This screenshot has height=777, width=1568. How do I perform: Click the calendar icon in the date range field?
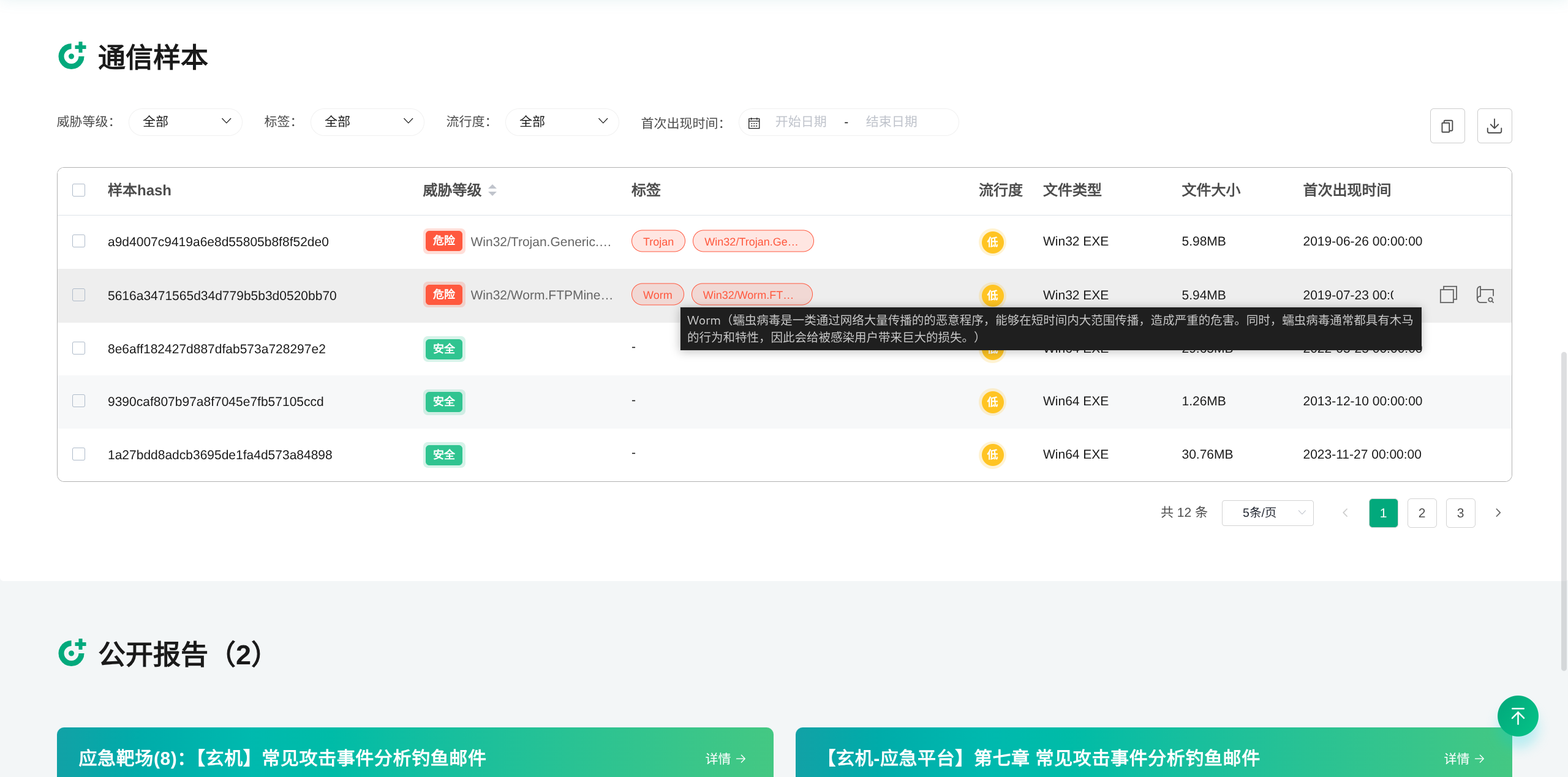pos(754,122)
